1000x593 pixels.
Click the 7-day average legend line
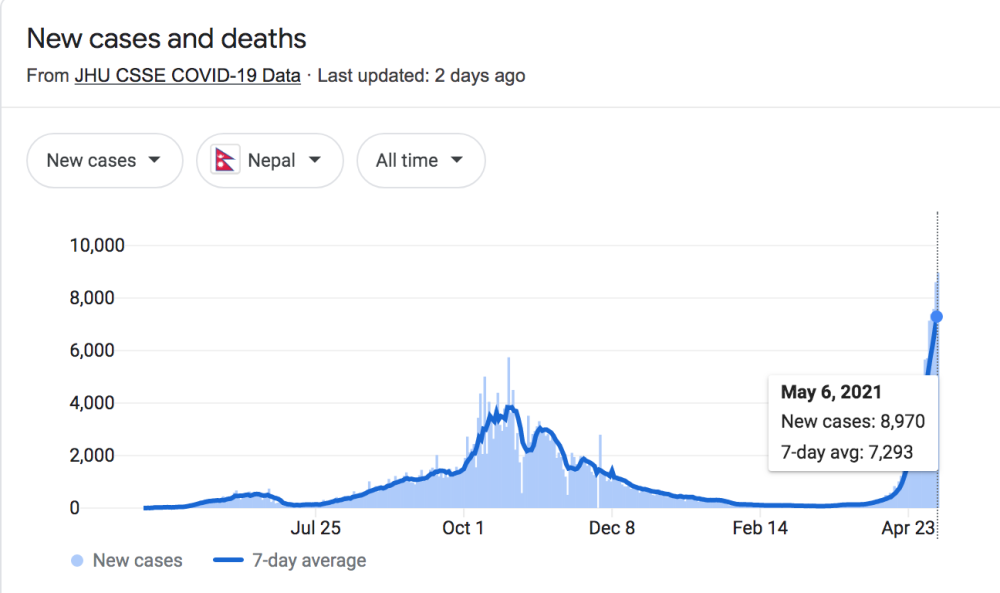(228, 560)
